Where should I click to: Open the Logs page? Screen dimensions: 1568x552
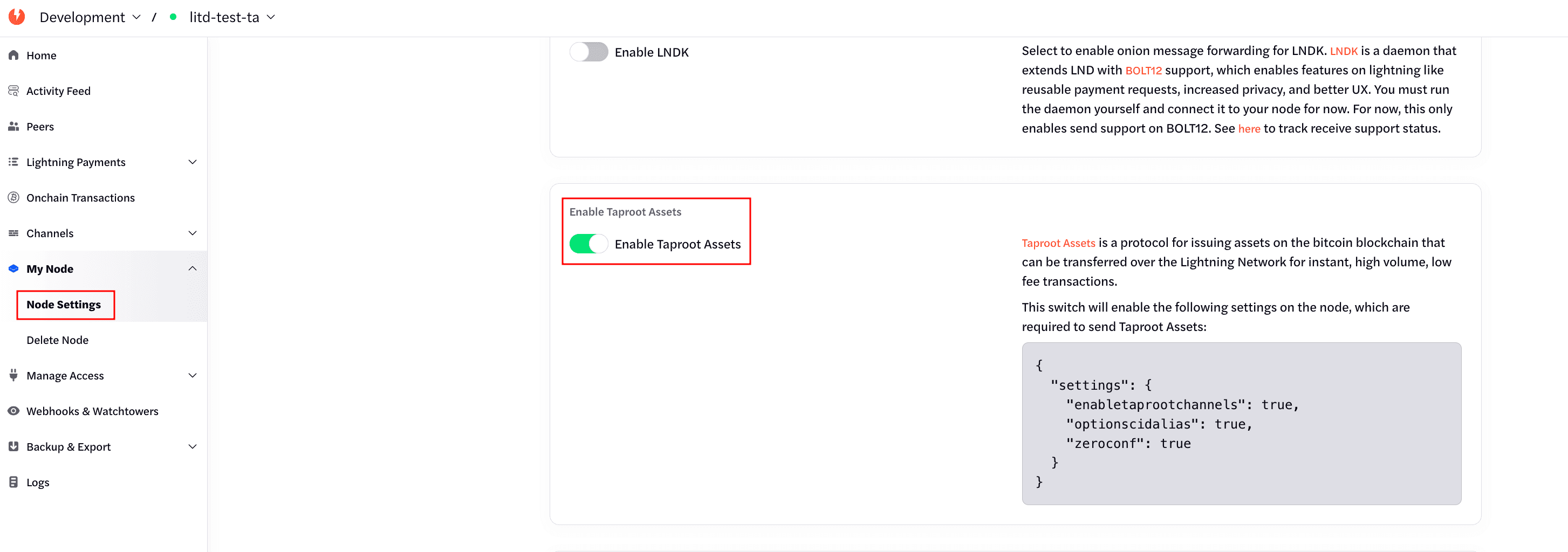tap(38, 481)
